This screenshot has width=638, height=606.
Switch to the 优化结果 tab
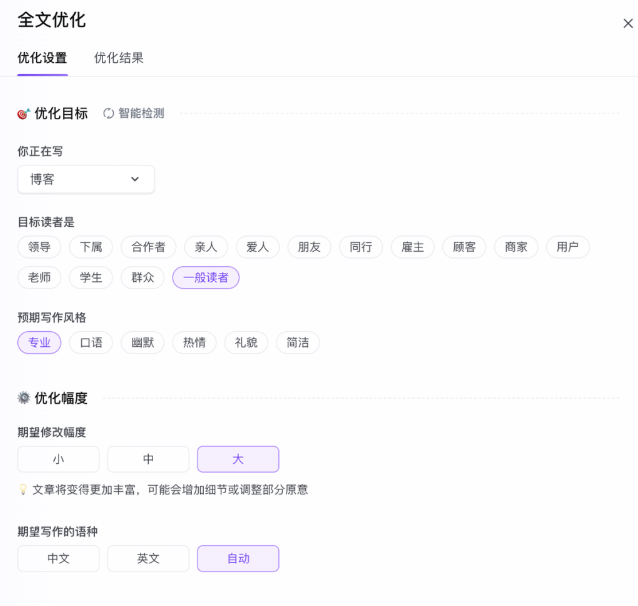tap(119, 58)
